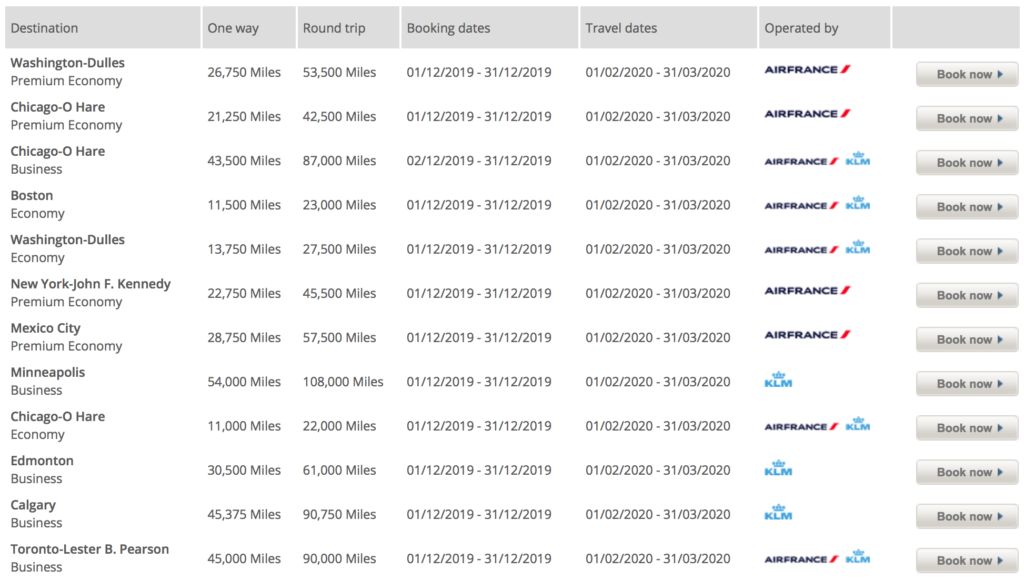Screen dimensions: 1024x580
Task: Select the Air France logo for Mexico City
Action: coord(806,334)
